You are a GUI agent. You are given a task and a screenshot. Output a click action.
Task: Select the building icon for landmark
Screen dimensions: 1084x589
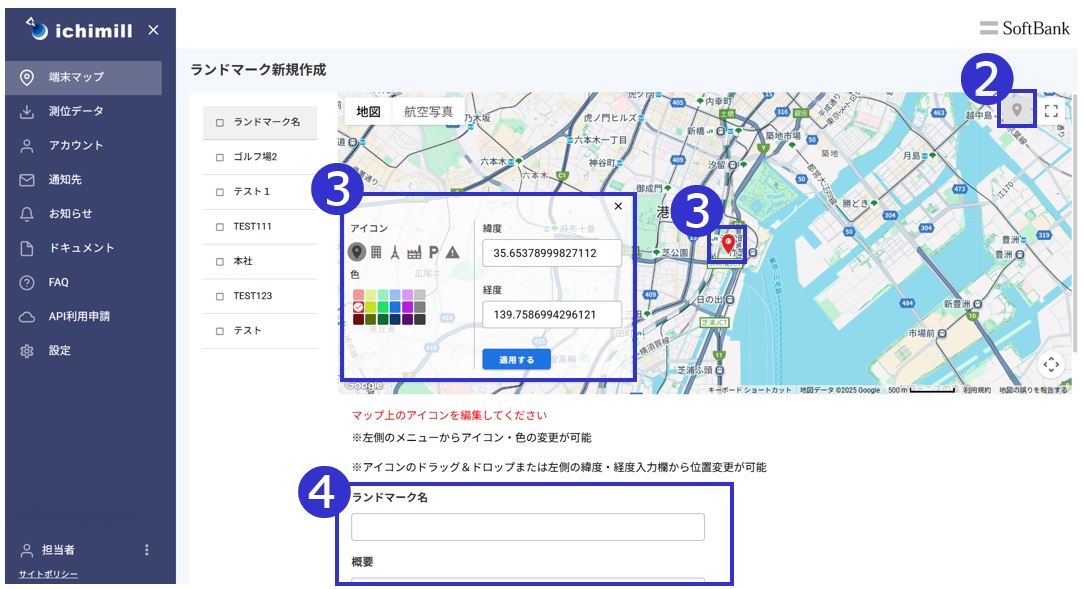click(x=376, y=252)
